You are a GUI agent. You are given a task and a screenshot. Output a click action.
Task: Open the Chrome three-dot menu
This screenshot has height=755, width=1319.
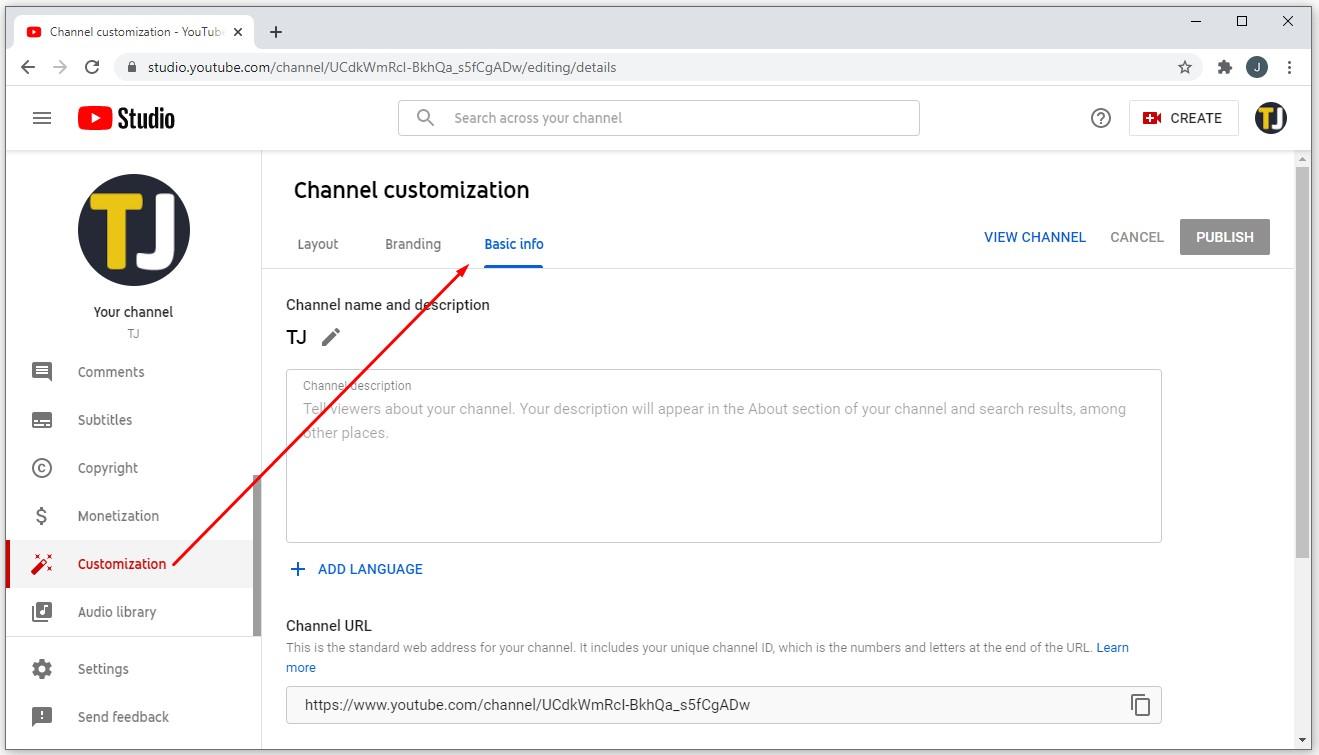(1290, 68)
